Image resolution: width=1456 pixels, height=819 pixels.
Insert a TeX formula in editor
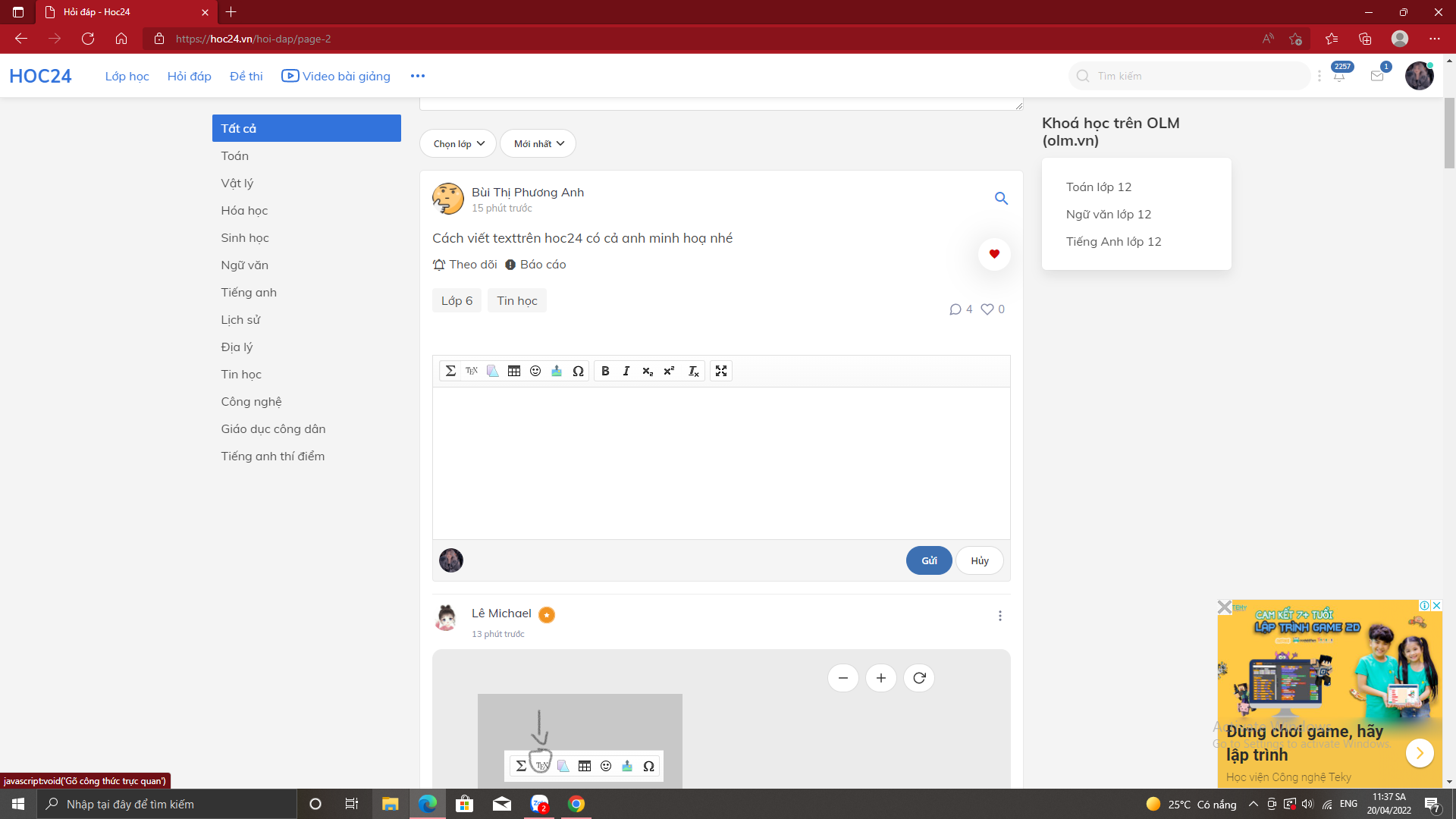pyautogui.click(x=472, y=371)
